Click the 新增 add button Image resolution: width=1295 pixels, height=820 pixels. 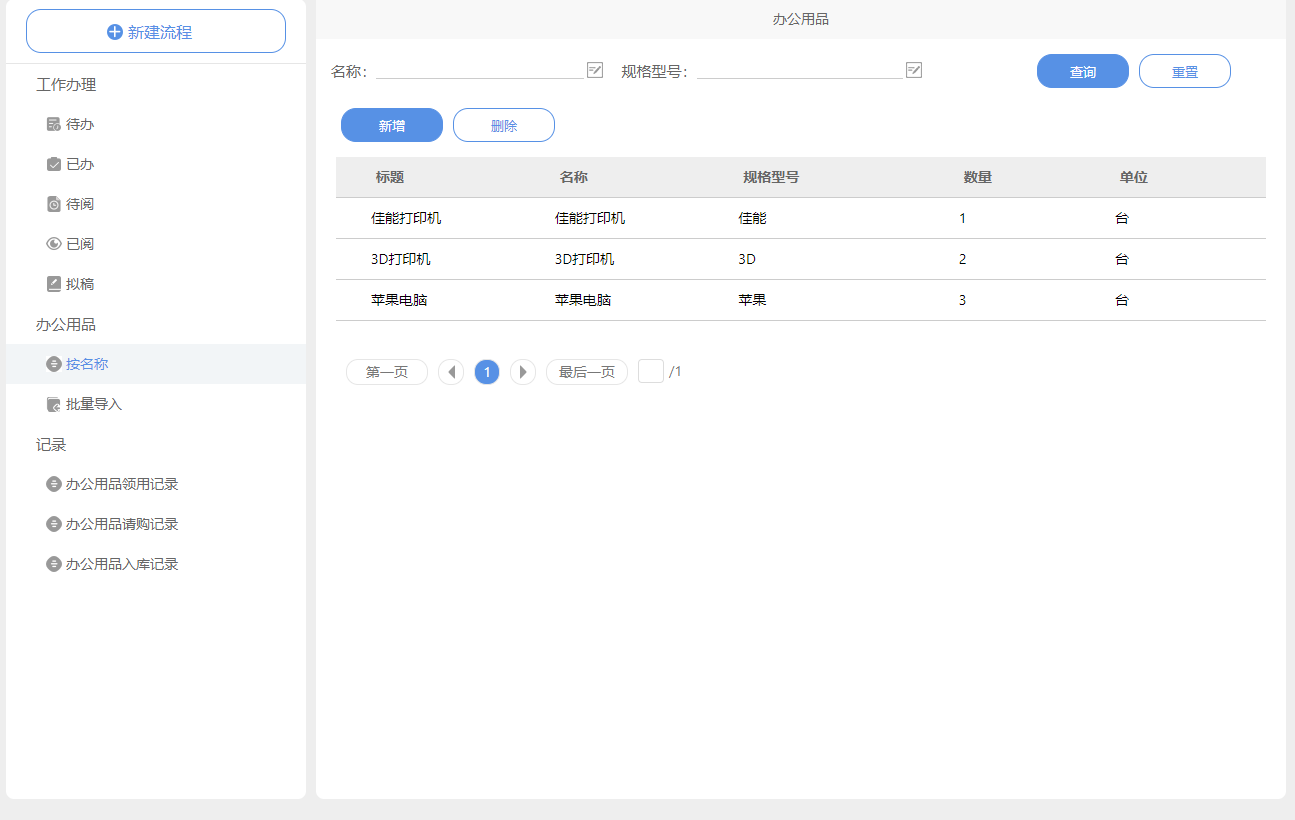392,125
